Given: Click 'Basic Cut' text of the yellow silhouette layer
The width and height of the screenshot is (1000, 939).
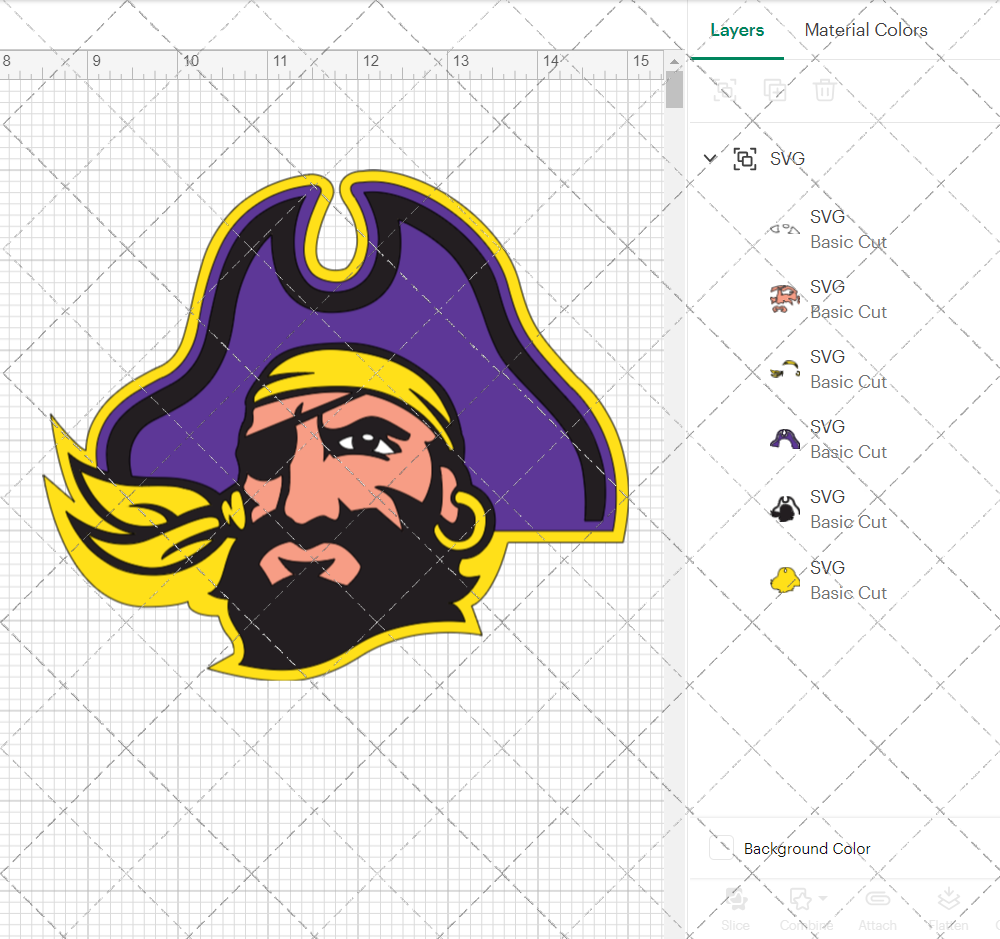Looking at the screenshot, I should (848, 593).
